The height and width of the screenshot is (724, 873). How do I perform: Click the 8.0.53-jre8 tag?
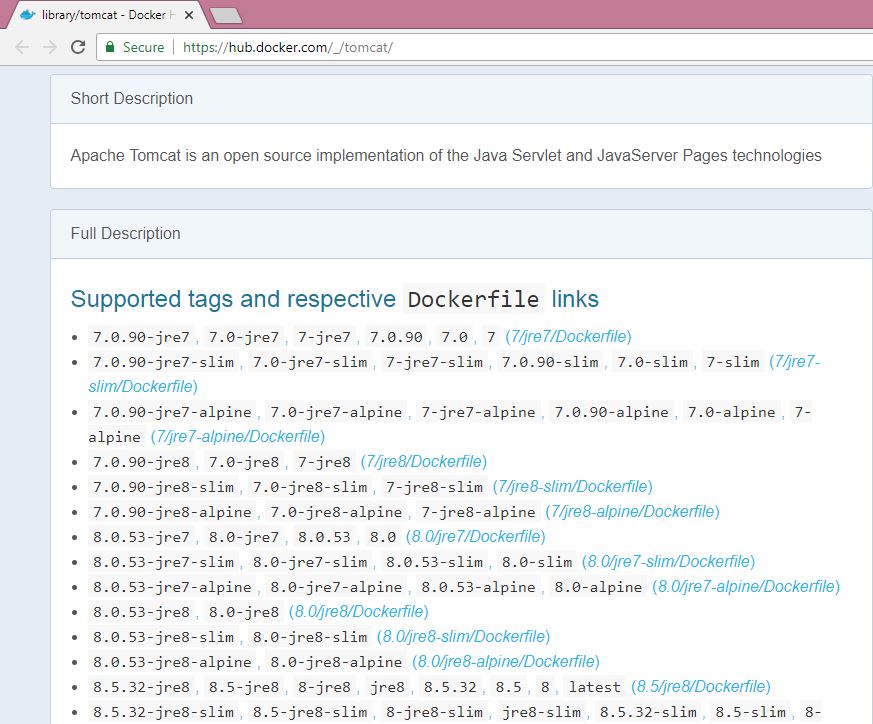[x=141, y=612]
